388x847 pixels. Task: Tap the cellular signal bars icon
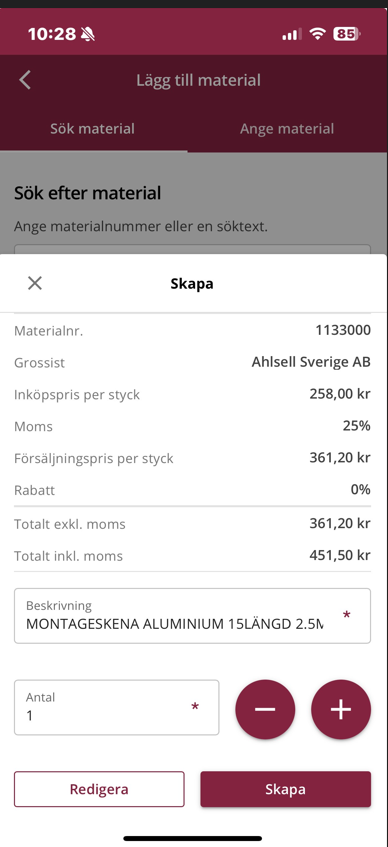[x=292, y=35]
